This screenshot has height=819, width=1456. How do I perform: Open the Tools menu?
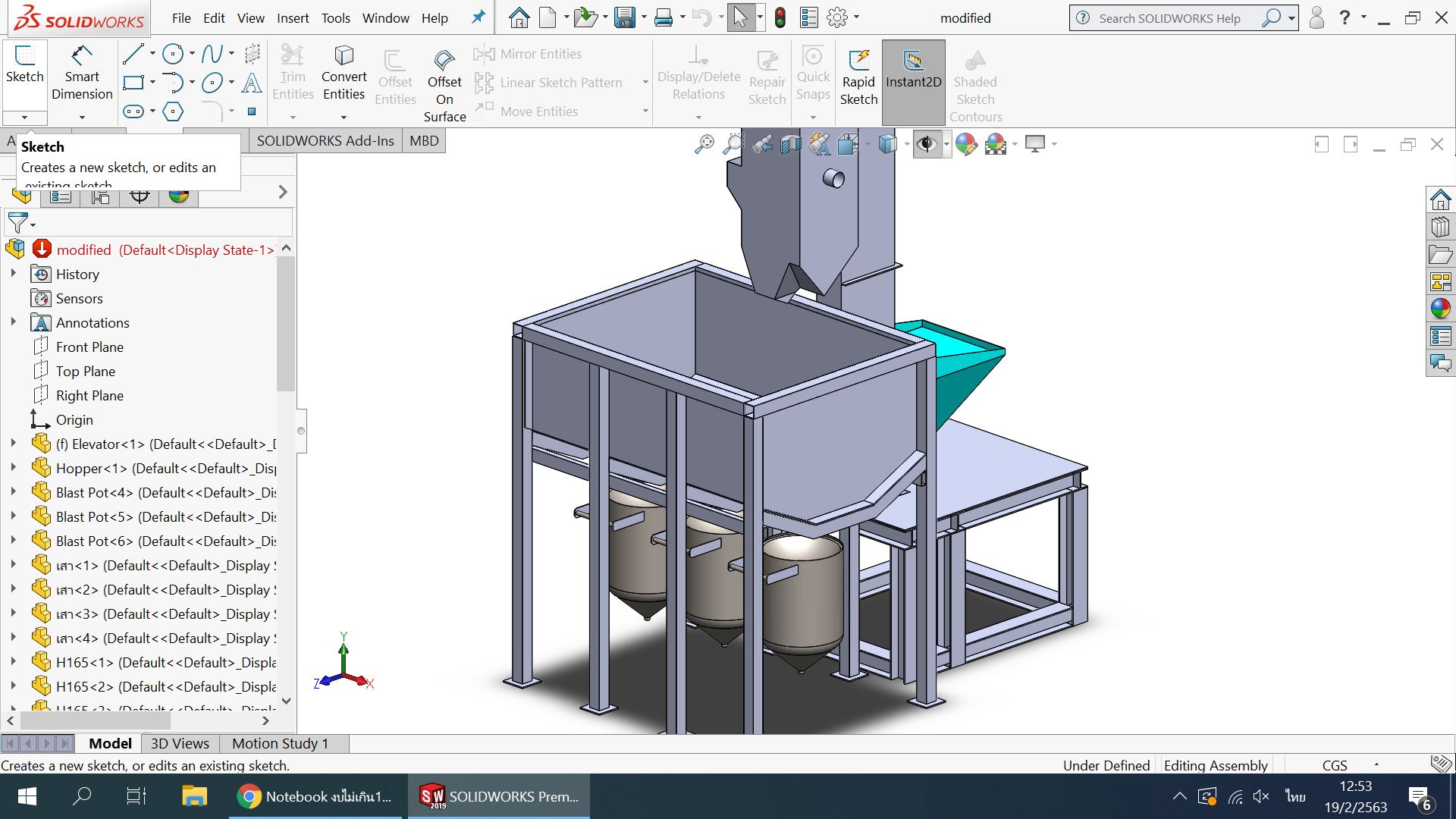pos(335,17)
